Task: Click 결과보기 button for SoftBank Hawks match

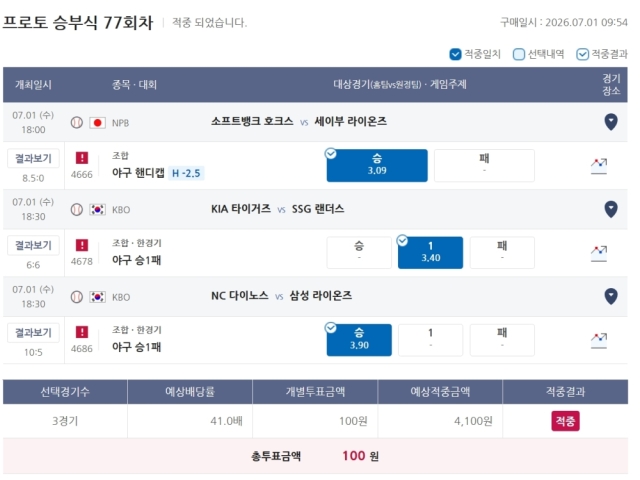Action: click(x=33, y=158)
